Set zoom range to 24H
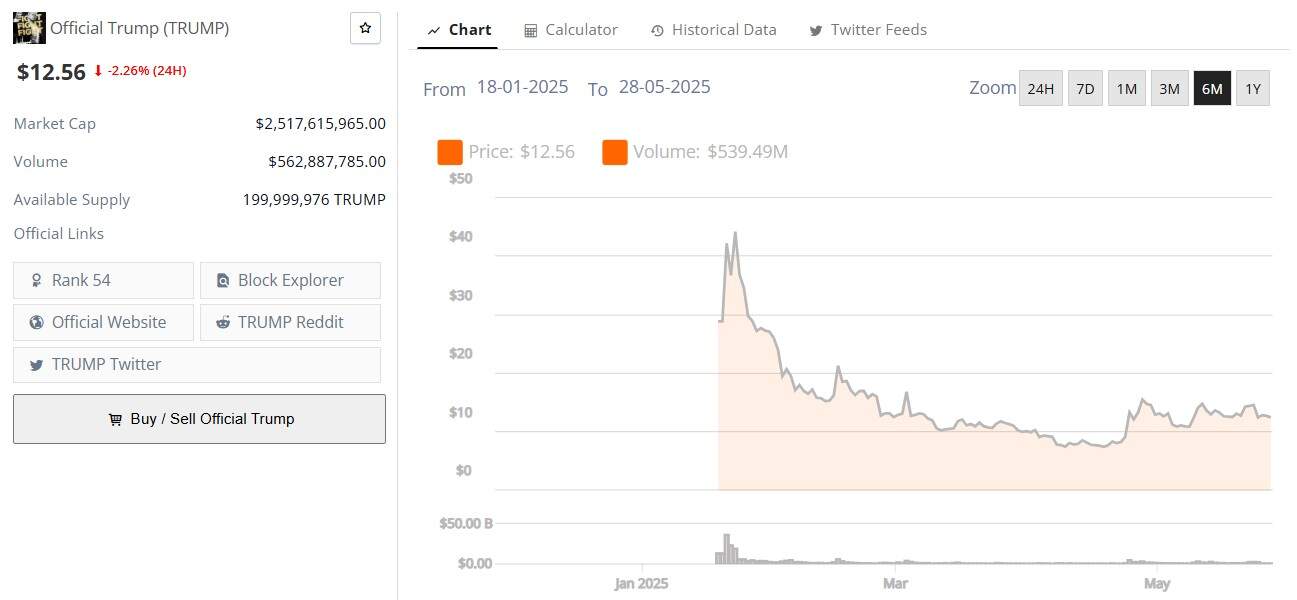The height and width of the screenshot is (600, 1297). (x=1040, y=88)
